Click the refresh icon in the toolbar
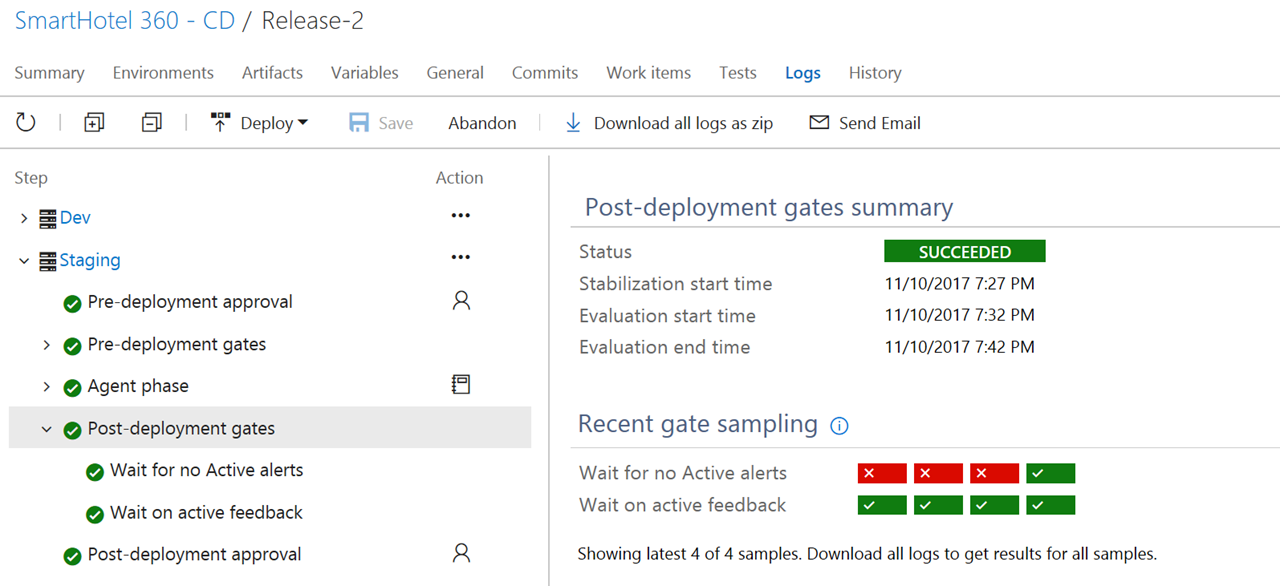 tap(26, 123)
